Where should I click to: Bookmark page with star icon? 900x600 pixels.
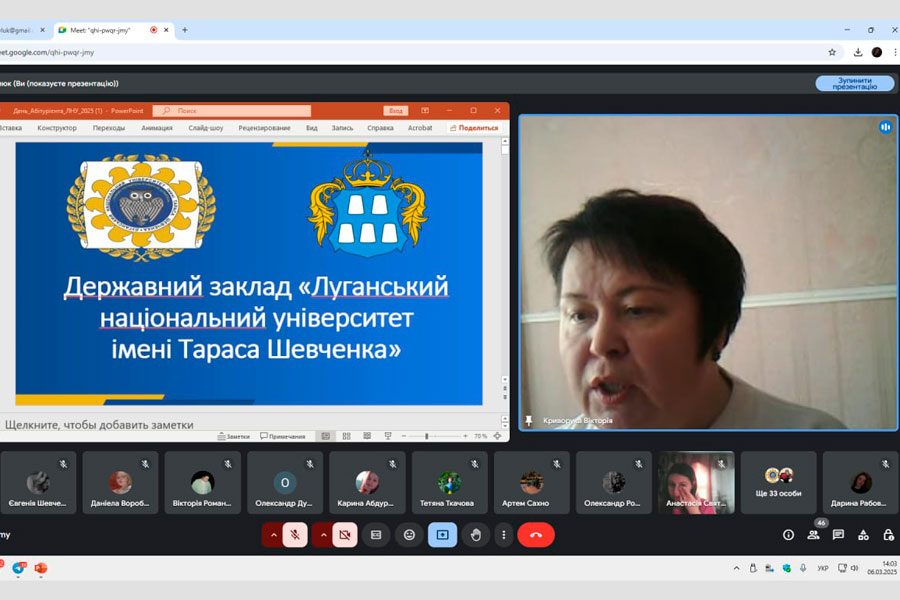(832, 52)
